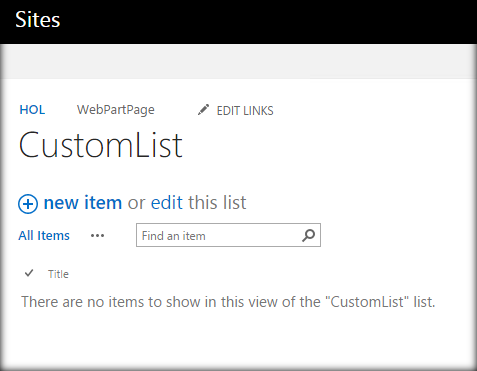Click the 'no items to show' message
The image size is (477, 371).
point(228,302)
